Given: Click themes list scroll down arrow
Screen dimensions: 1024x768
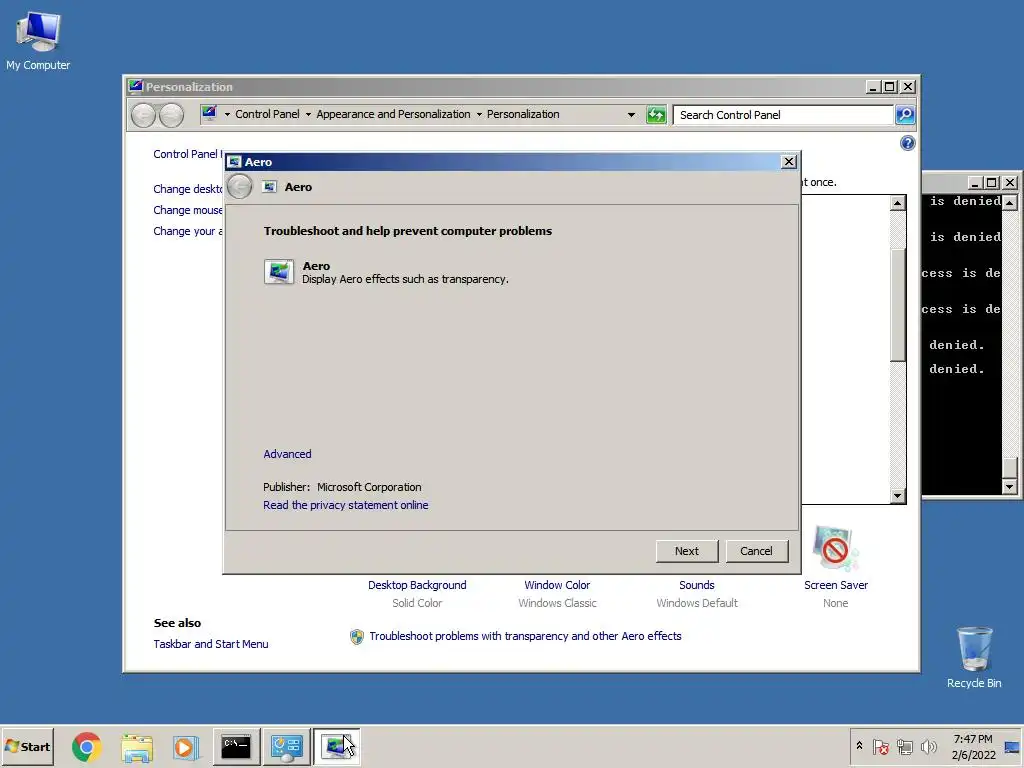Looking at the screenshot, I should [897, 496].
